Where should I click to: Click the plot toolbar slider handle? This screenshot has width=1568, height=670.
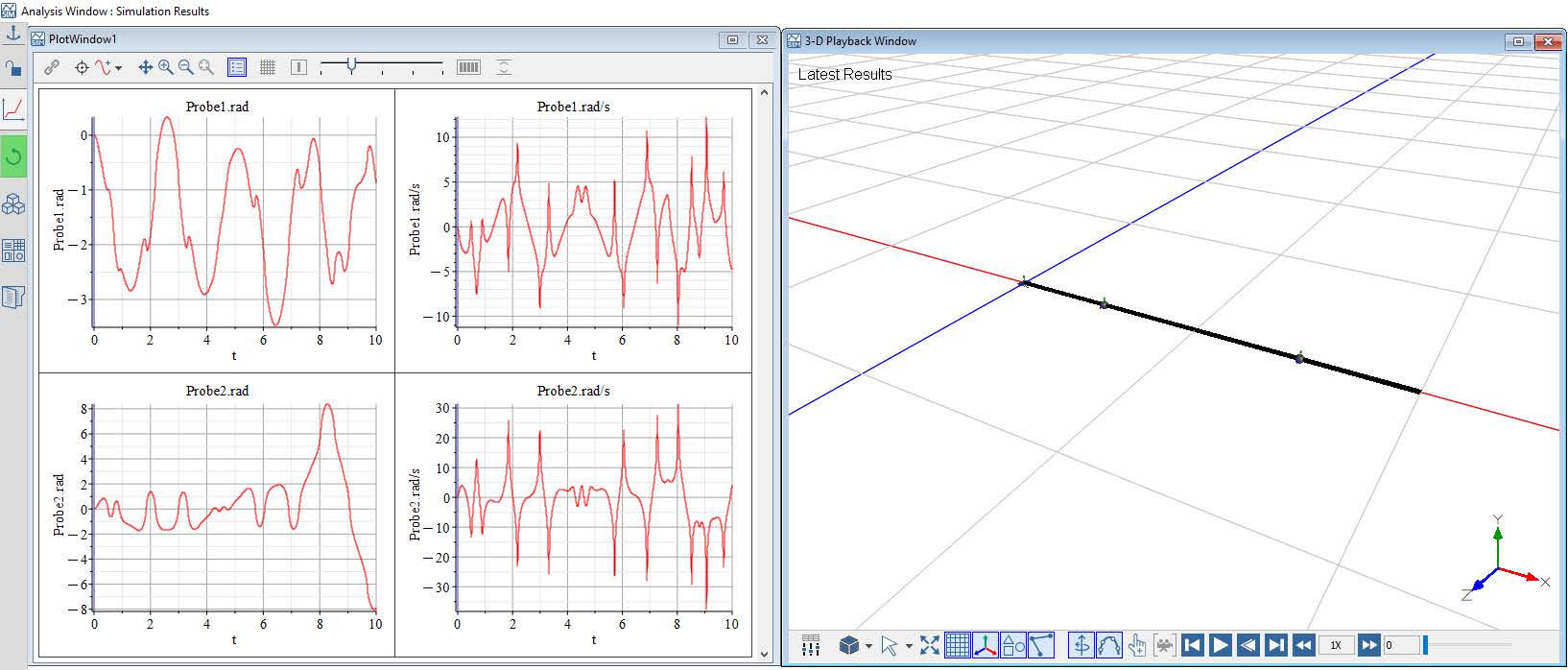coord(351,65)
